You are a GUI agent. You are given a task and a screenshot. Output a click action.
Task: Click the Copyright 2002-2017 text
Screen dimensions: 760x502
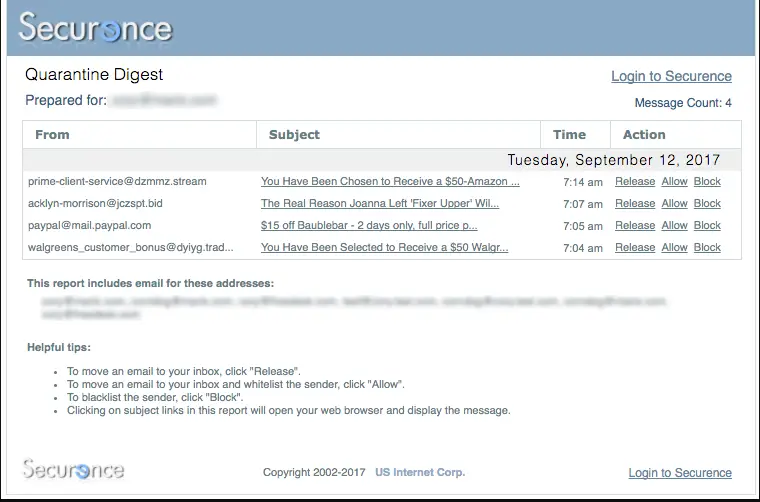pyautogui.click(x=314, y=472)
